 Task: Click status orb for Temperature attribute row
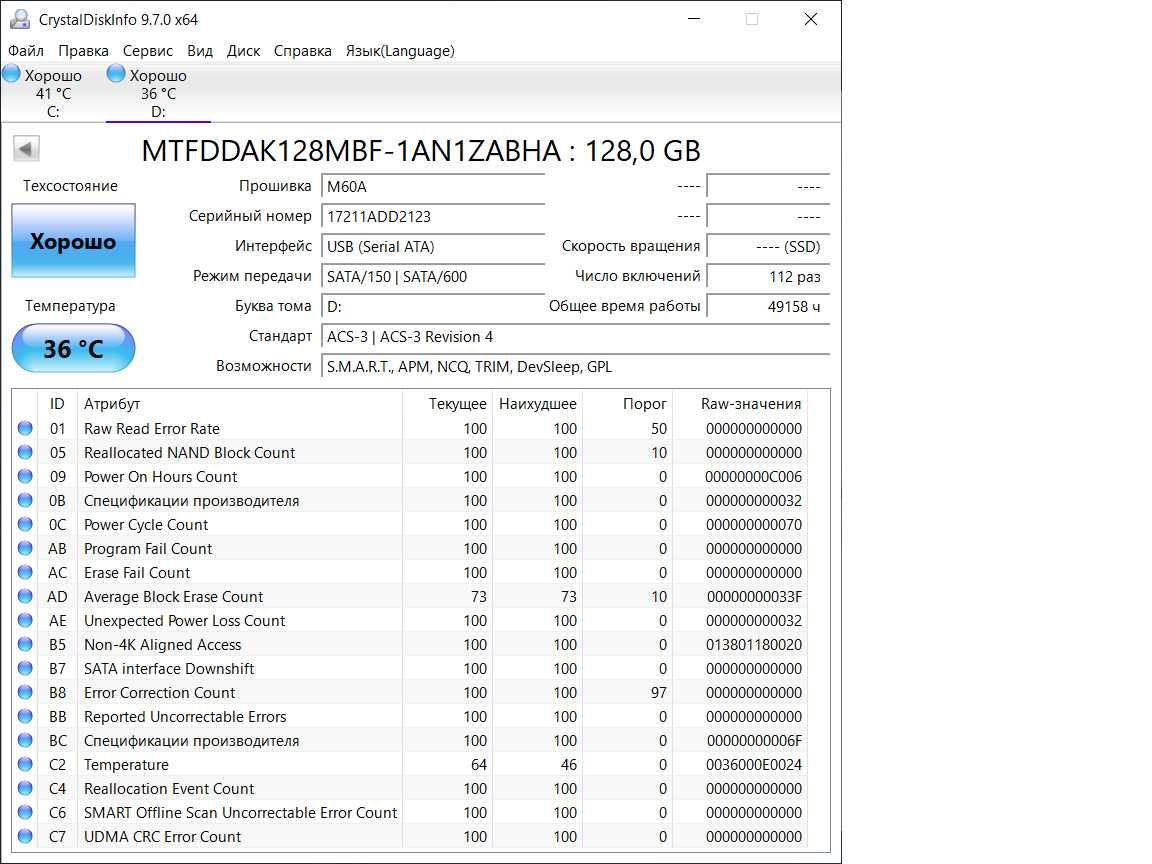(25, 764)
